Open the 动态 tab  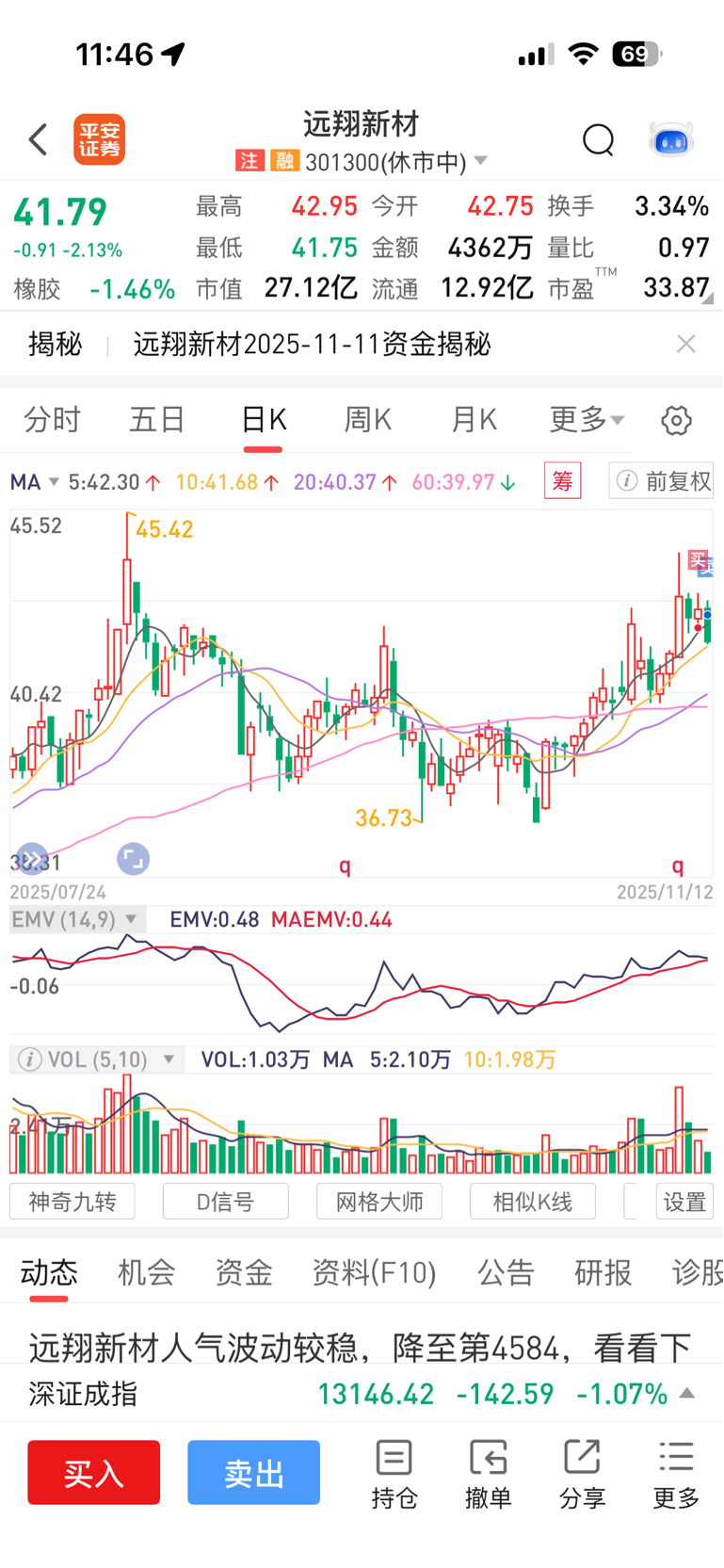point(49,1273)
